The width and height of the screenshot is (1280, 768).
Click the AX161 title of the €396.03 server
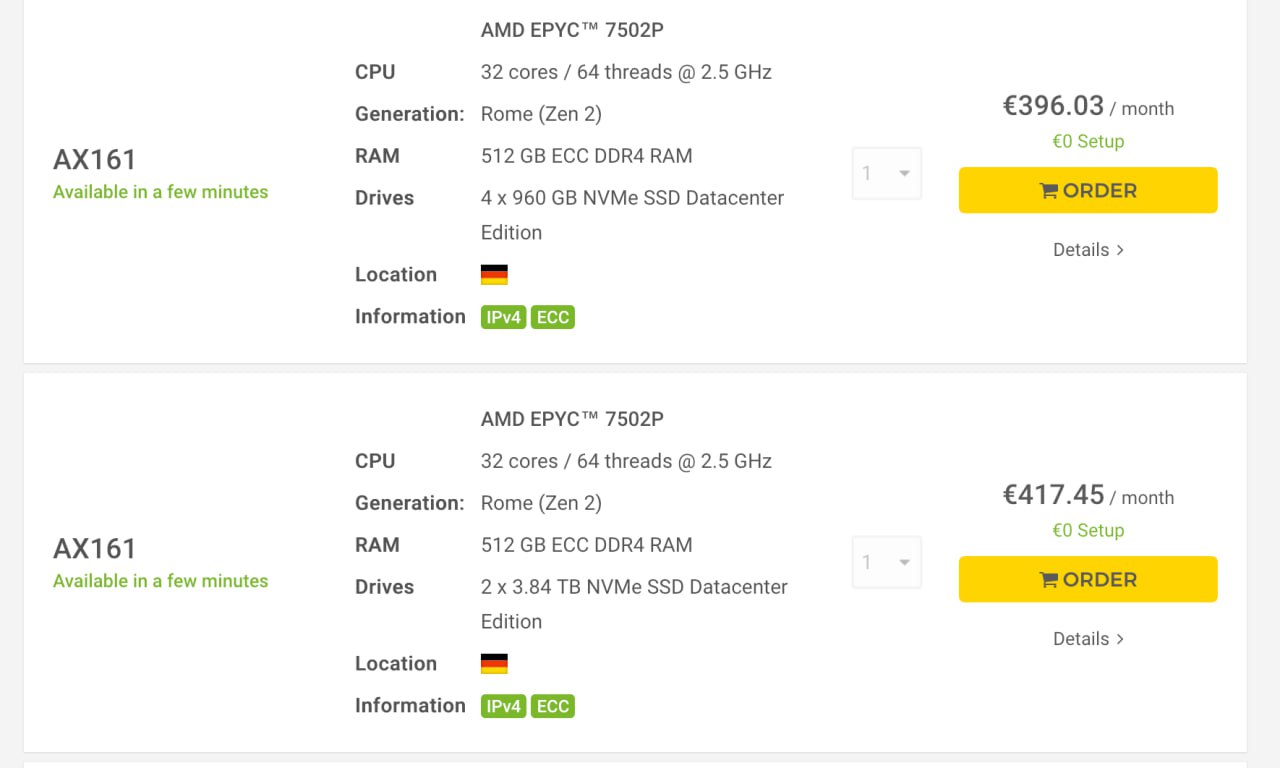coord(95,160)
